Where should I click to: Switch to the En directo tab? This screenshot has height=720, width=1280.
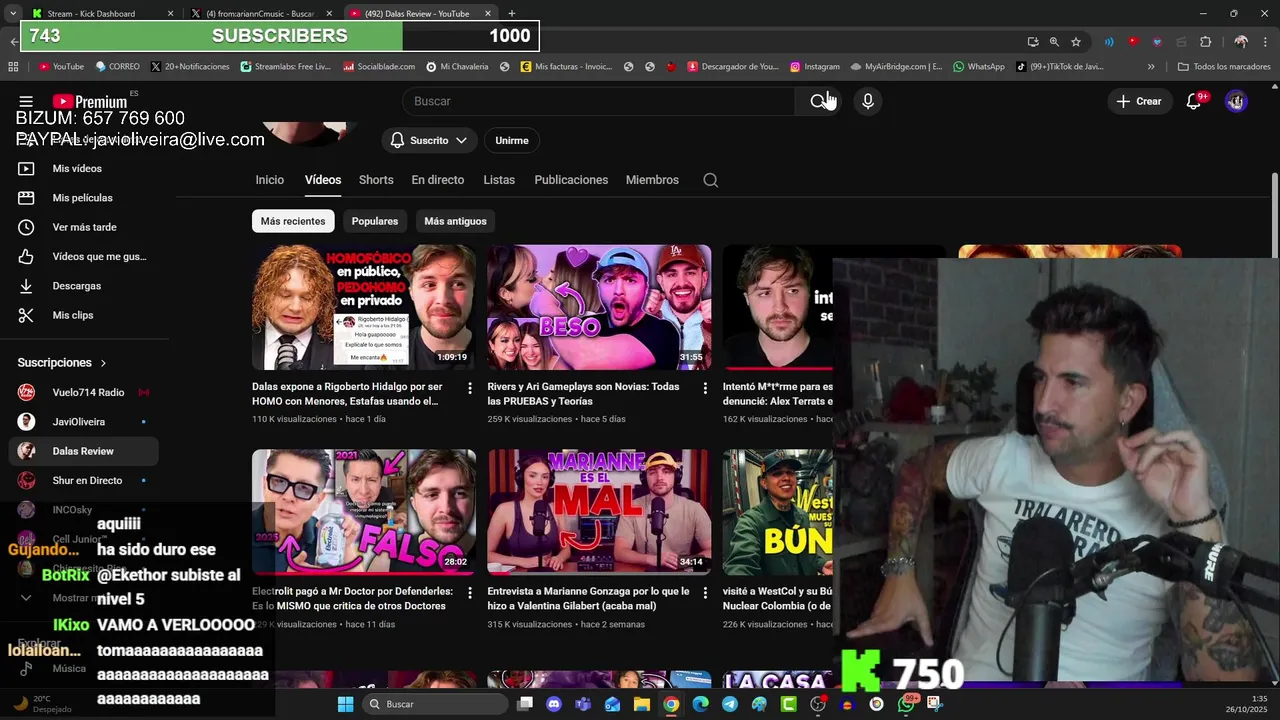coord(437,180)
